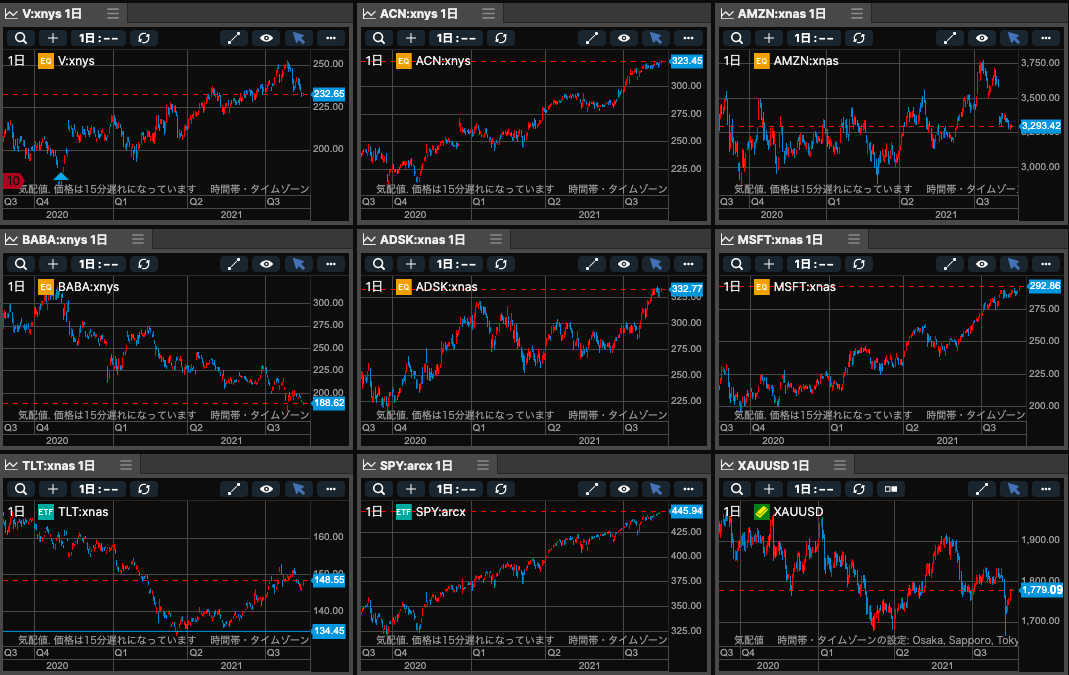The height and width of the screenshot is (675, 1069).
Task: Open the 1日 interval dropdown in XAUUSD chart
Action: coord(814,489)
